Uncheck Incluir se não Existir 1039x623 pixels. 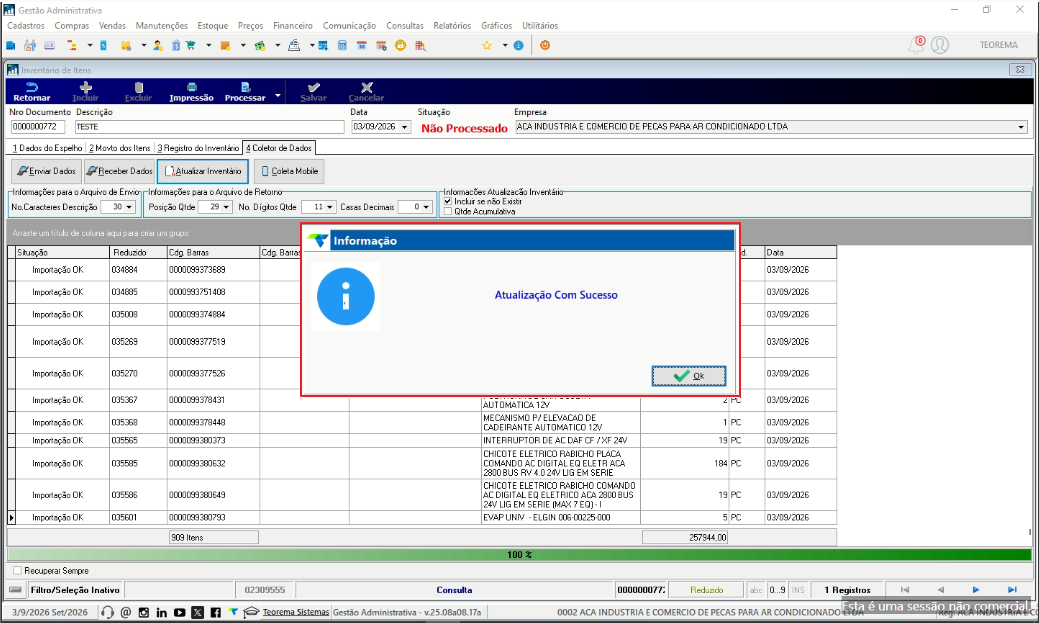(448, 201)
